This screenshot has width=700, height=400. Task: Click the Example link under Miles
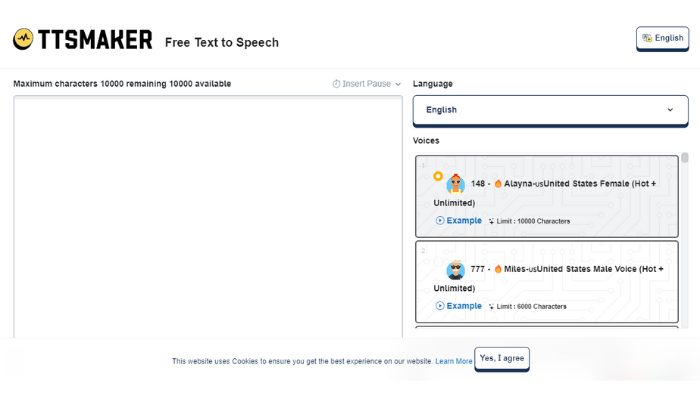tap(464, 306)
